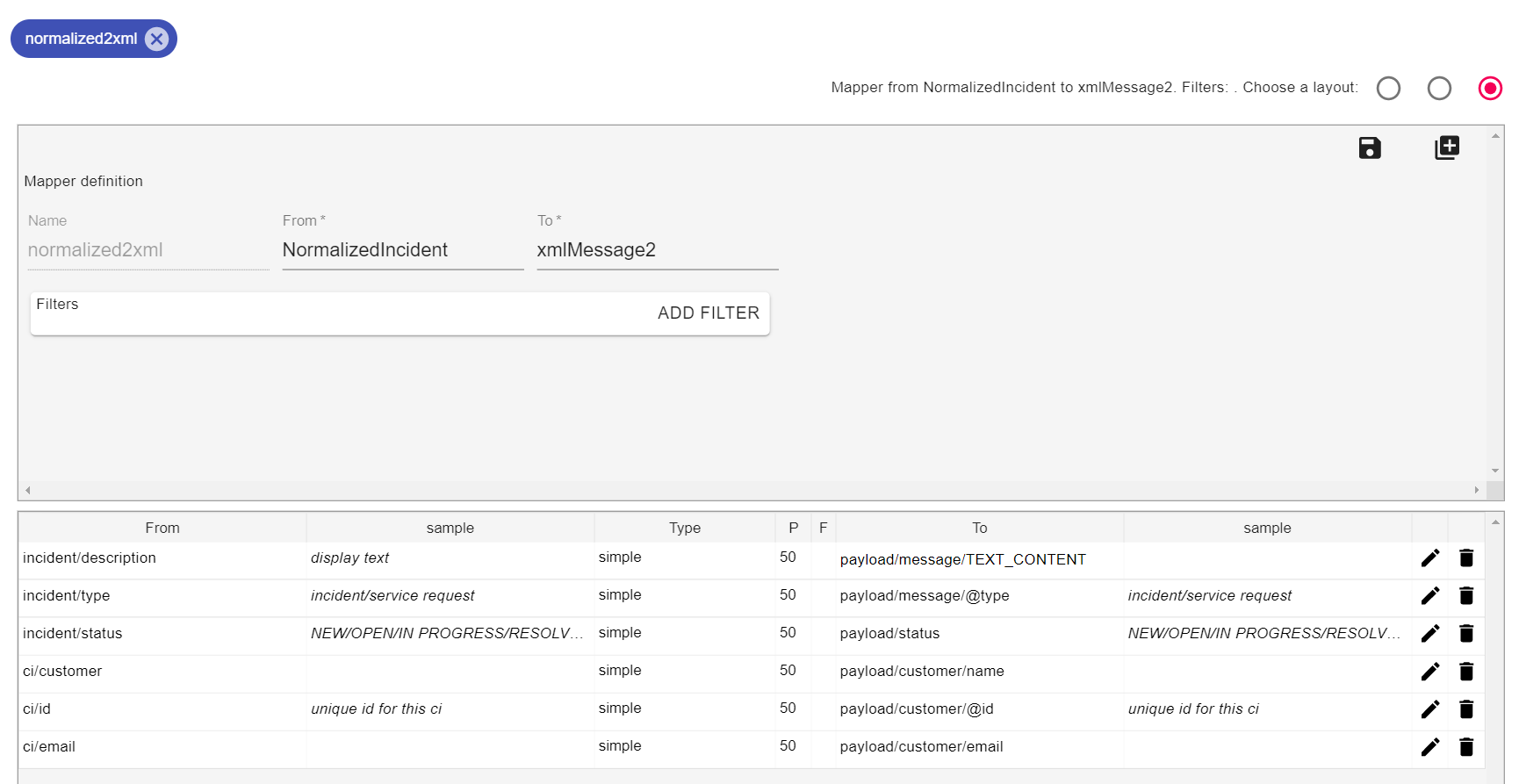Select the first layout radio button
Screen dimensions: 1519x784
coord(1388,88)
